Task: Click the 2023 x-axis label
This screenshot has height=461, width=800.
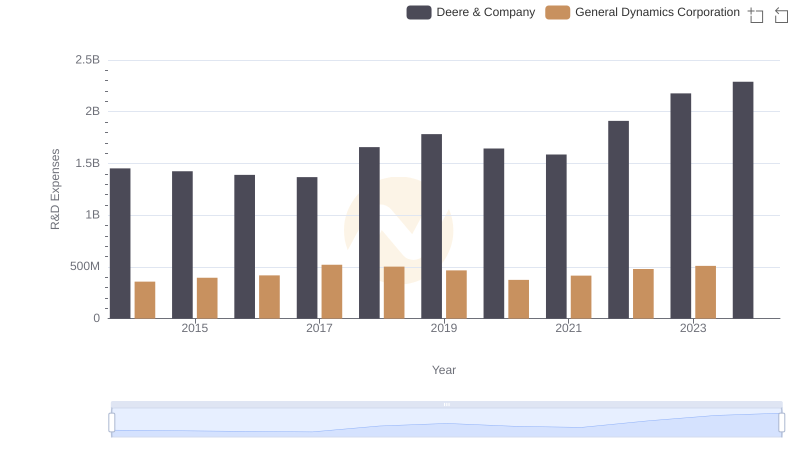Action: tap(693, 328)
